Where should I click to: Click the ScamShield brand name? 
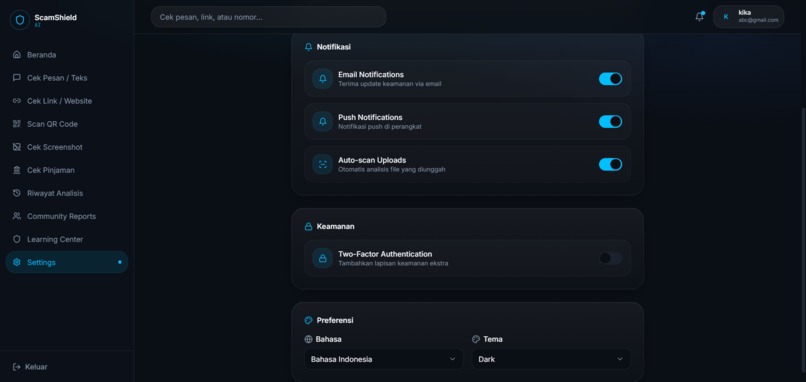pyautogui.click(x=56, y=17)
